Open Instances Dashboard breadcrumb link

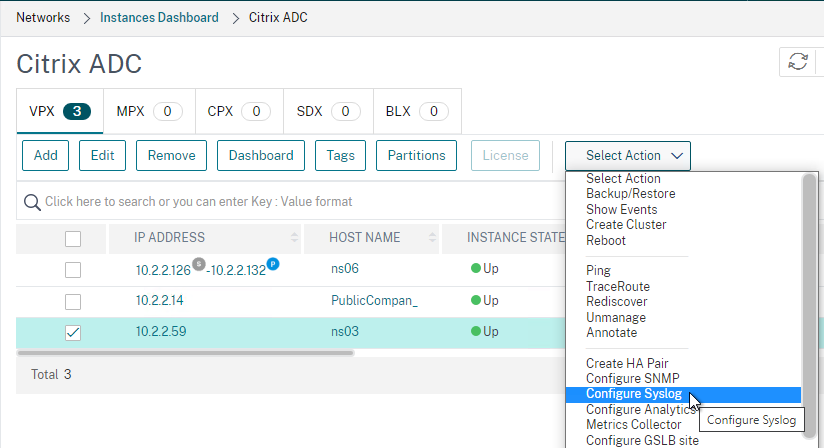(x=159, y=17)
